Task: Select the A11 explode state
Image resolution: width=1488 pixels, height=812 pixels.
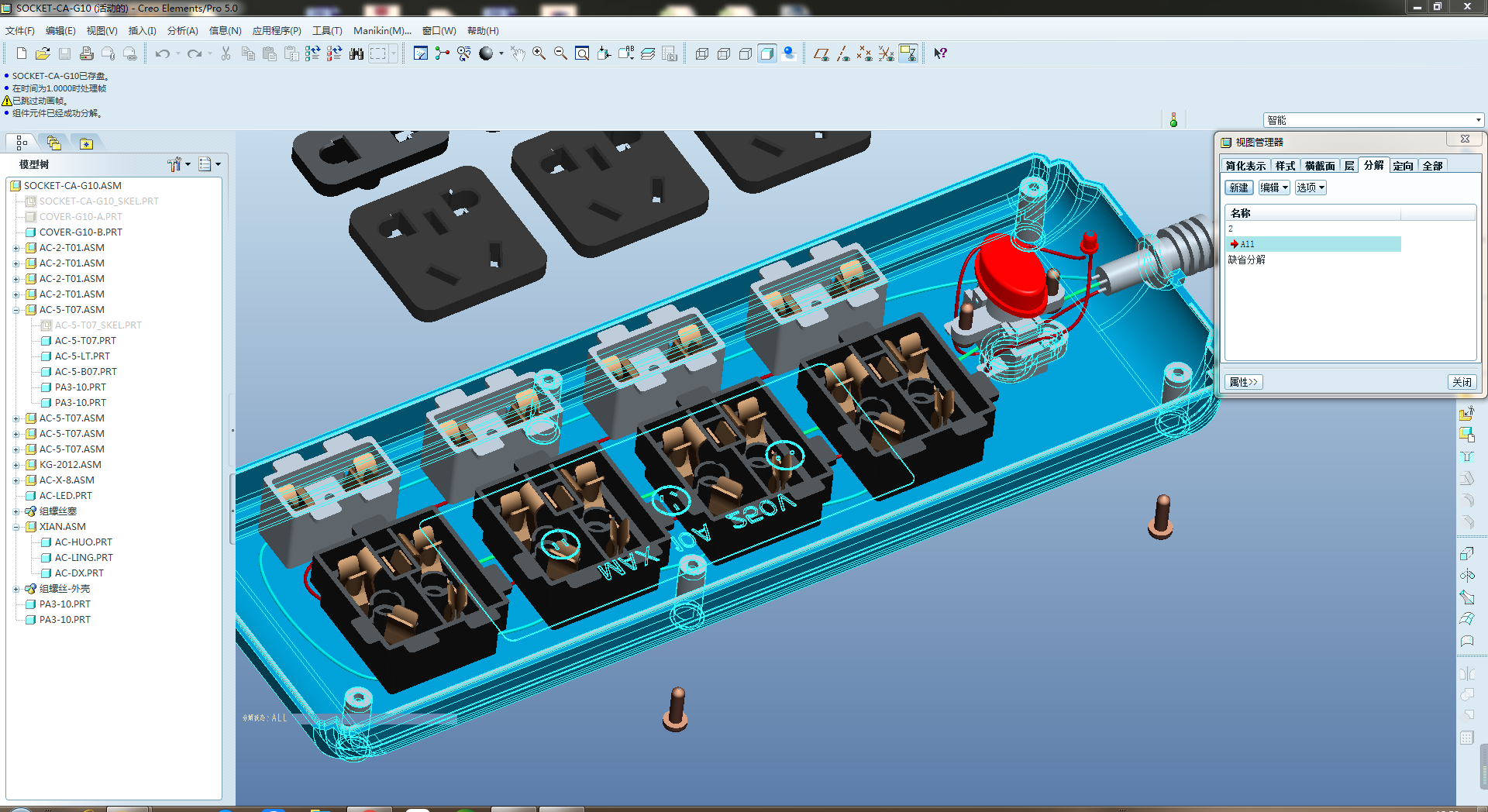Action: click(1313, 244)
